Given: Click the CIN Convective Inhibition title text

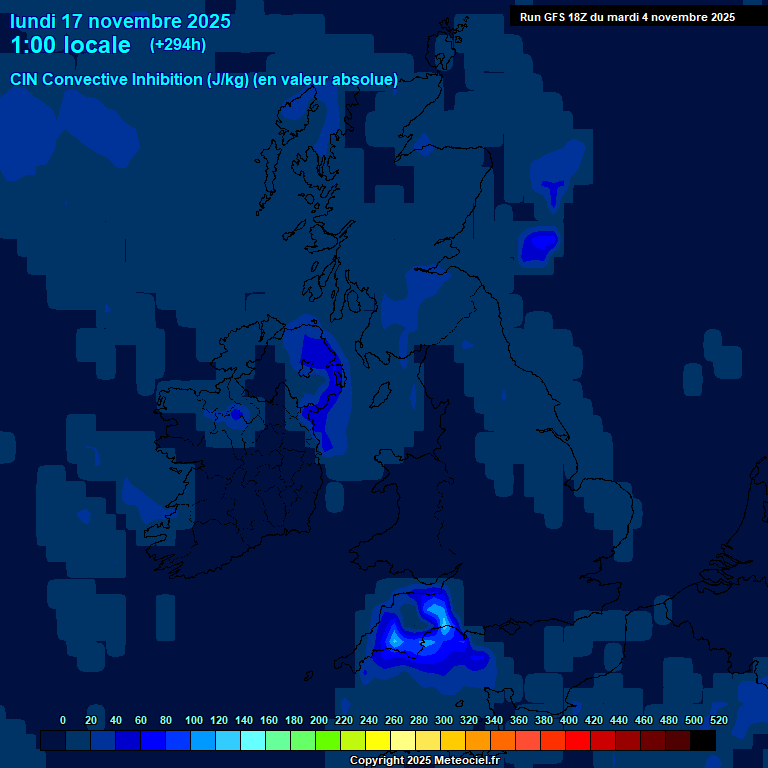Looking at the screenshot, I should [204, 80].
